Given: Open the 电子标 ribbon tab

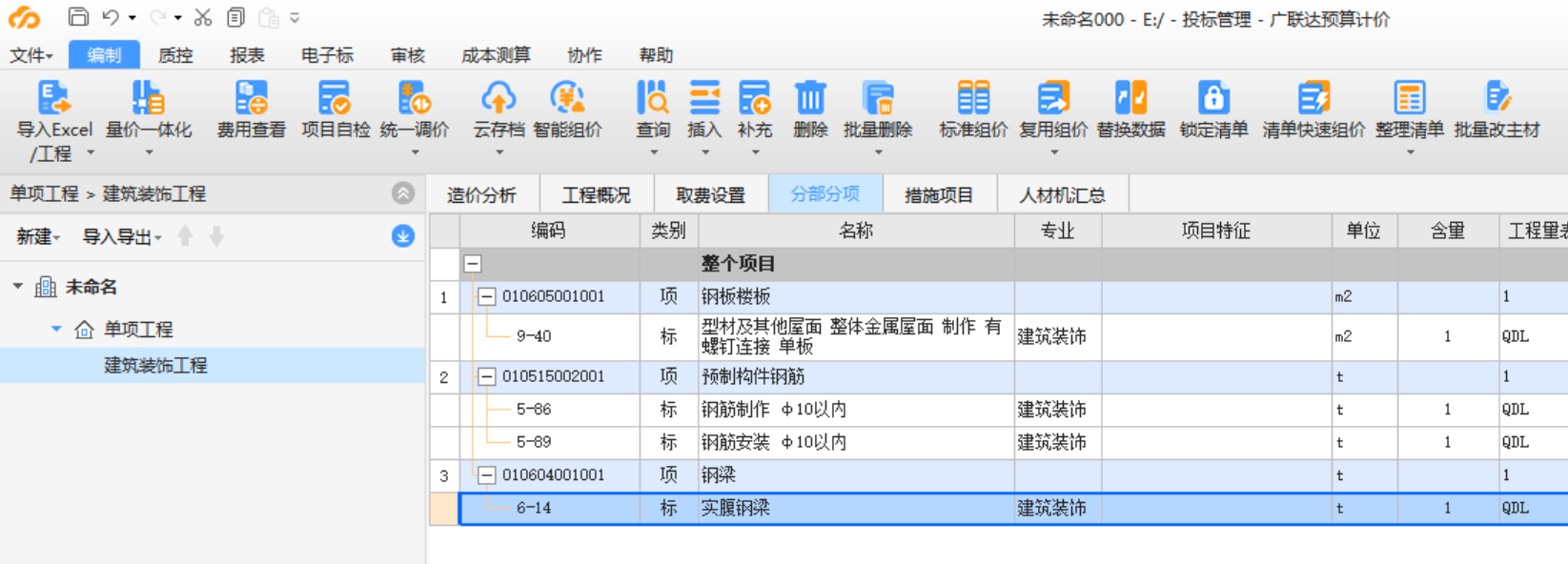Looking at the screenshot, I should [x=327, y=55].
